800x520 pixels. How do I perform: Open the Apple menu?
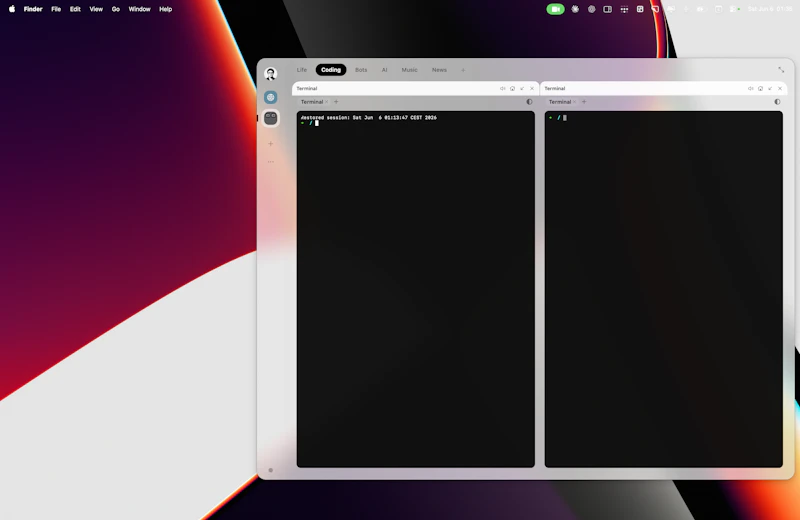click(12, 9)
